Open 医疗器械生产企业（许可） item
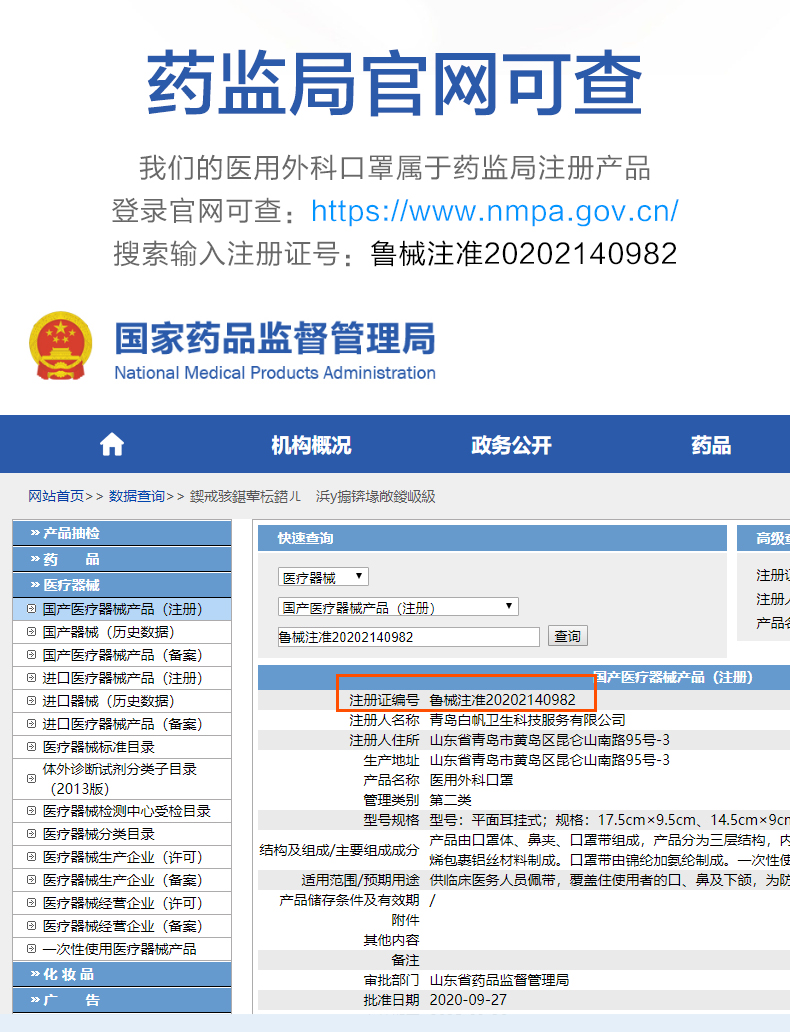 click(x=122, y=857)
